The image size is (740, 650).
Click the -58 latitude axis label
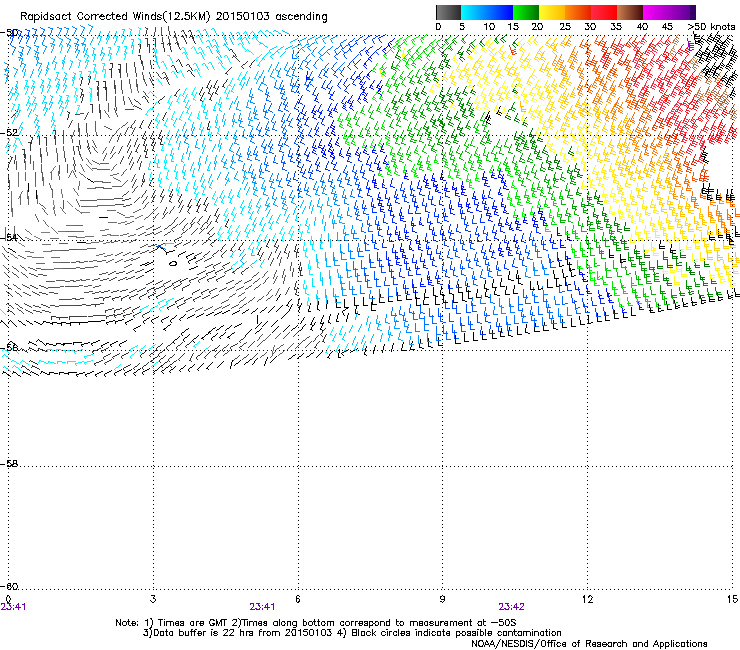tap(9, 464)
